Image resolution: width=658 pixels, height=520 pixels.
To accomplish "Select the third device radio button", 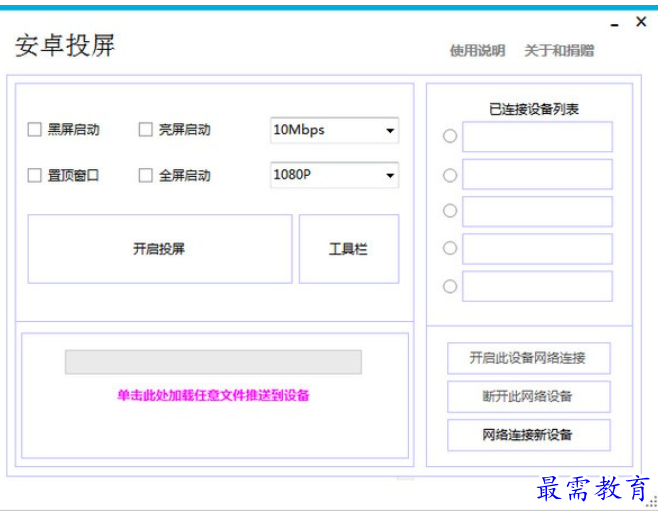I will (450, 210).
